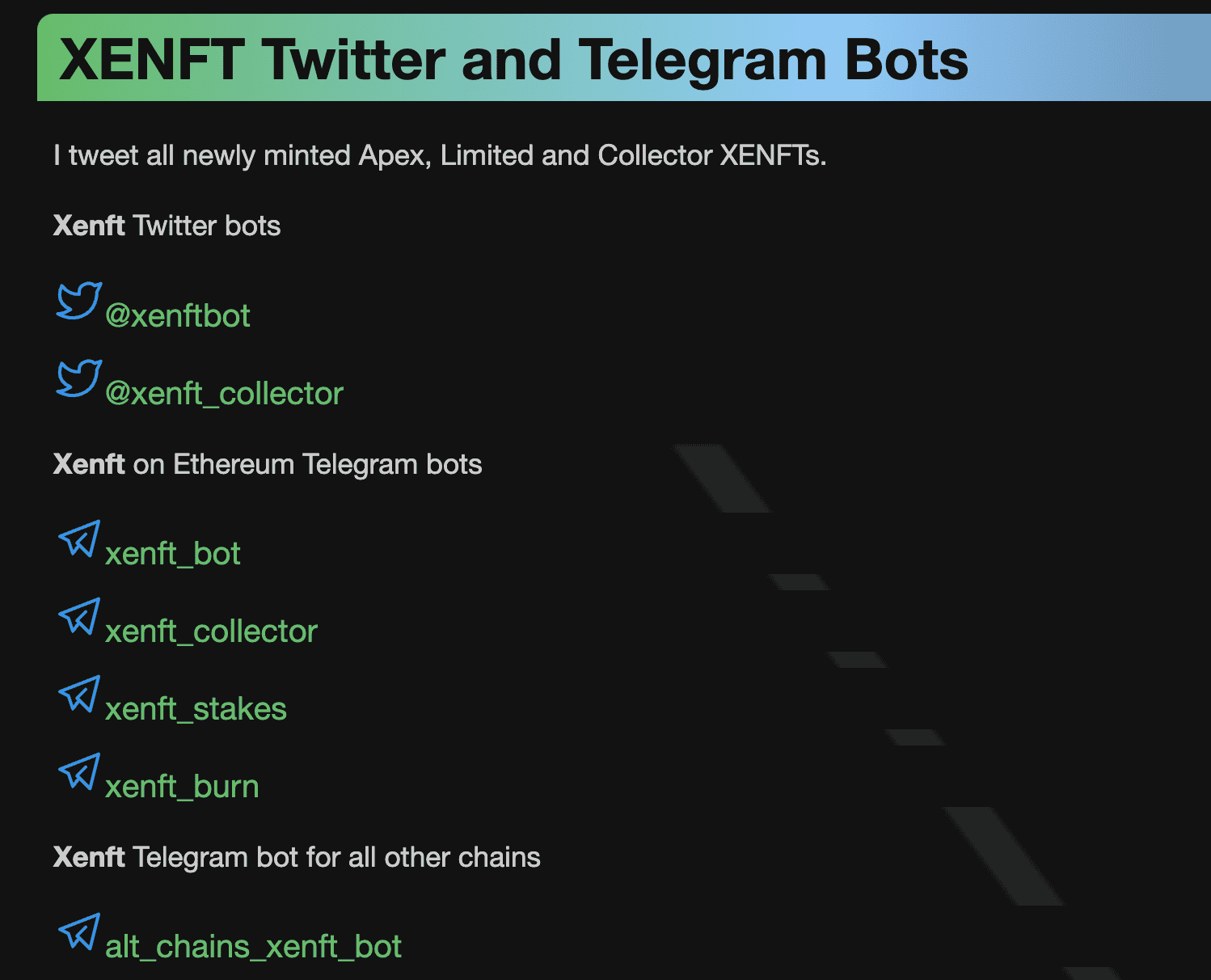Select the bold Xenft label above Twitter bots
Screen dimensions: 1211x980
click(x=89, y=226)
